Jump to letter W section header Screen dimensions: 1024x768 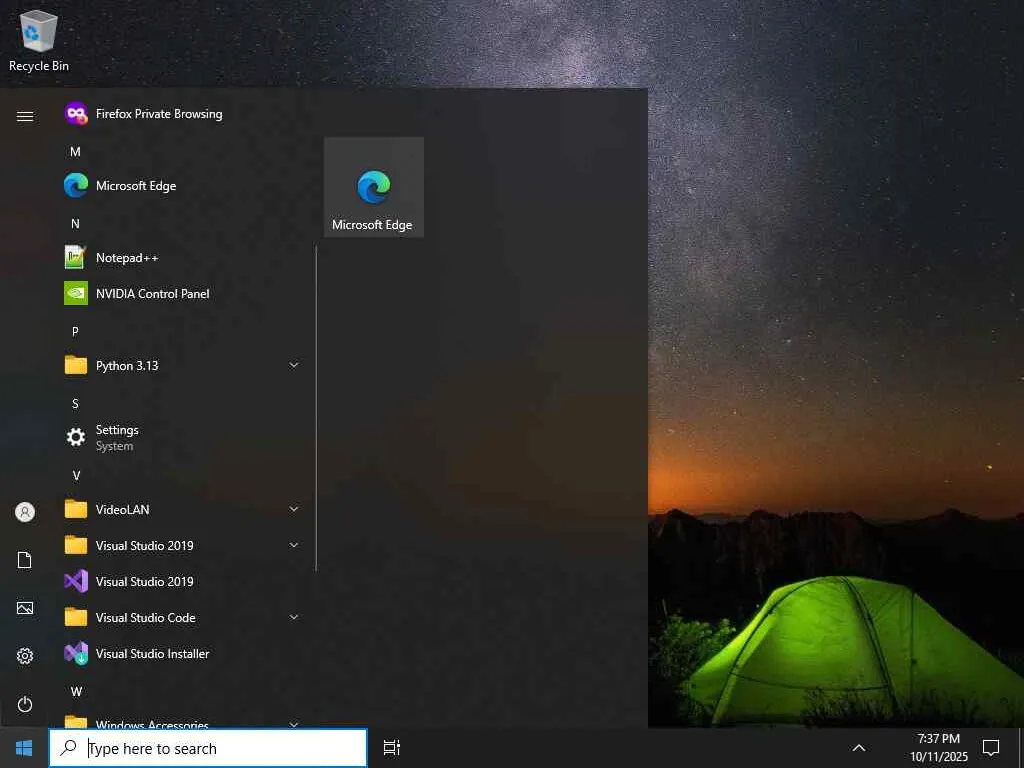[76, 691]
